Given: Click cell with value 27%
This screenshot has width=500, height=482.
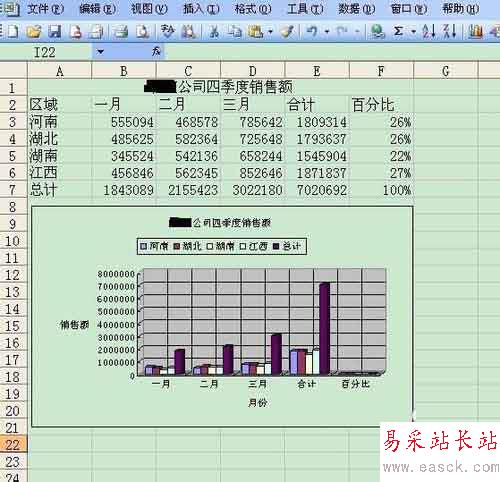Looking at the screenshot, I should coord(381,173).
